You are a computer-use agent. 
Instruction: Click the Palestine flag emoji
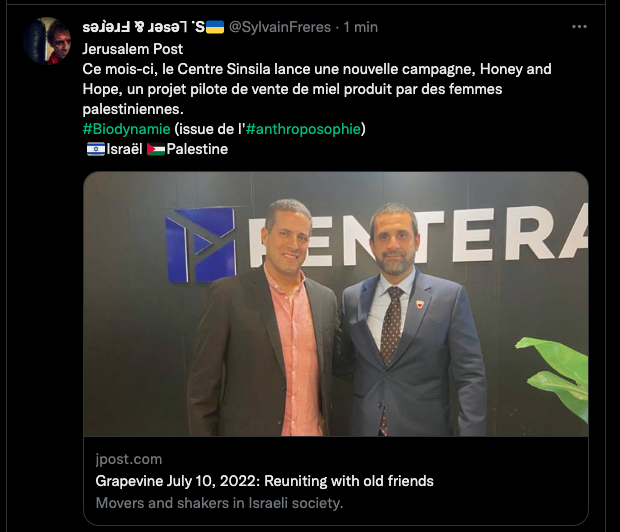pos(155,149)
